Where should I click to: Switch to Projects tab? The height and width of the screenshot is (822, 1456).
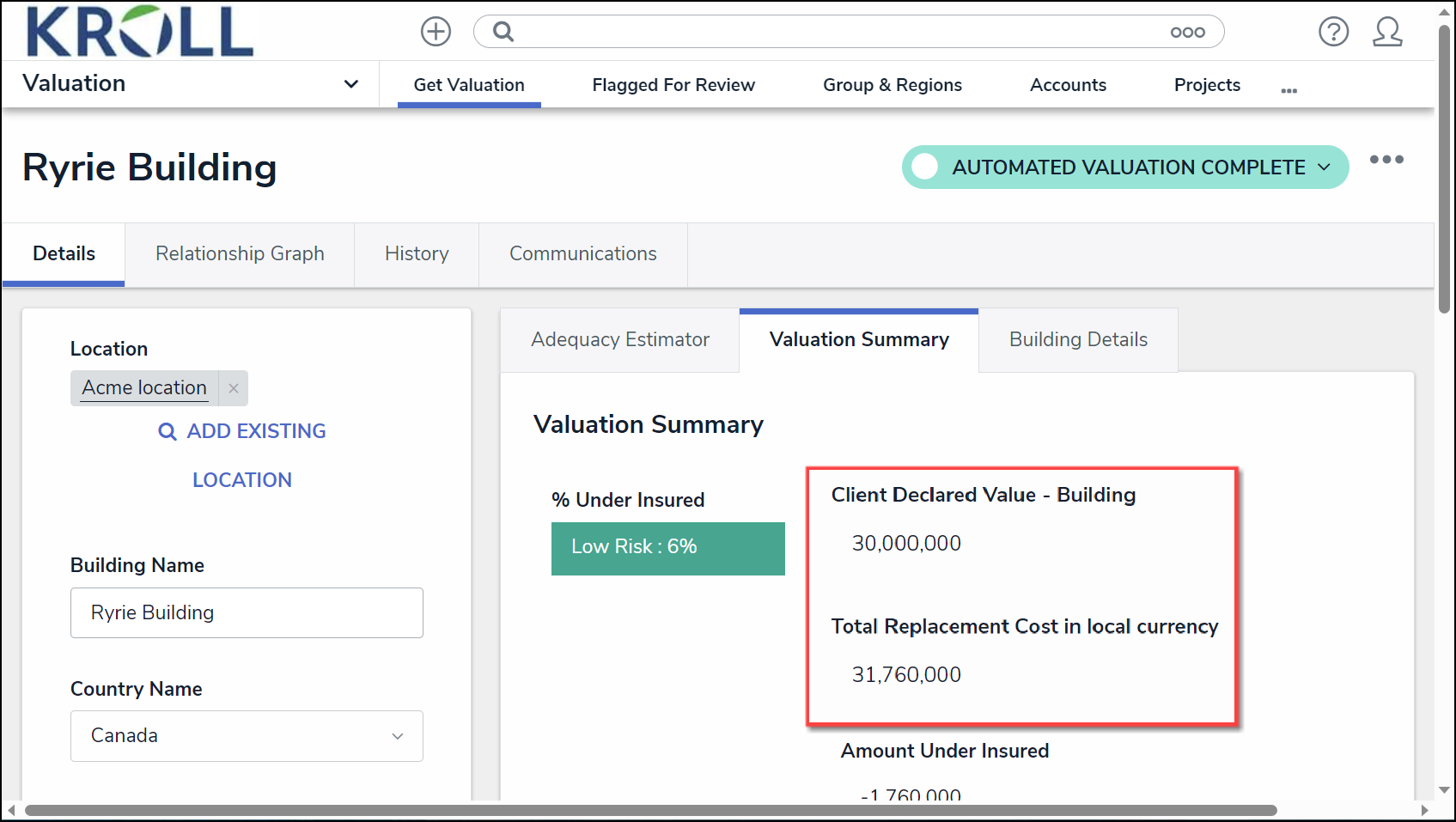[1207, 85]
